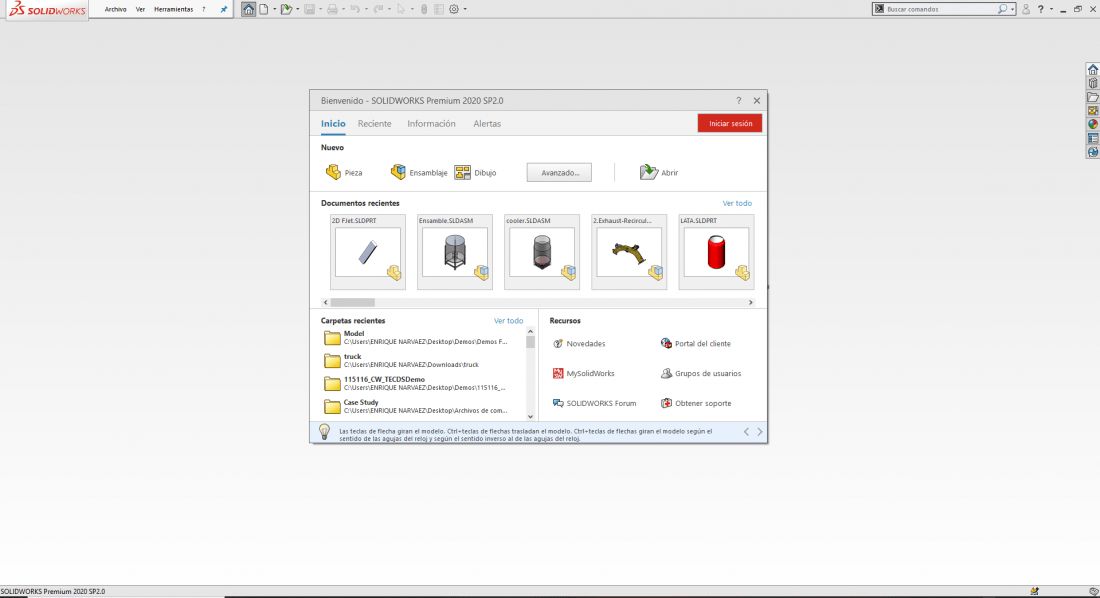Expand the Save dropdown arrow

click(x=320, y=9)
